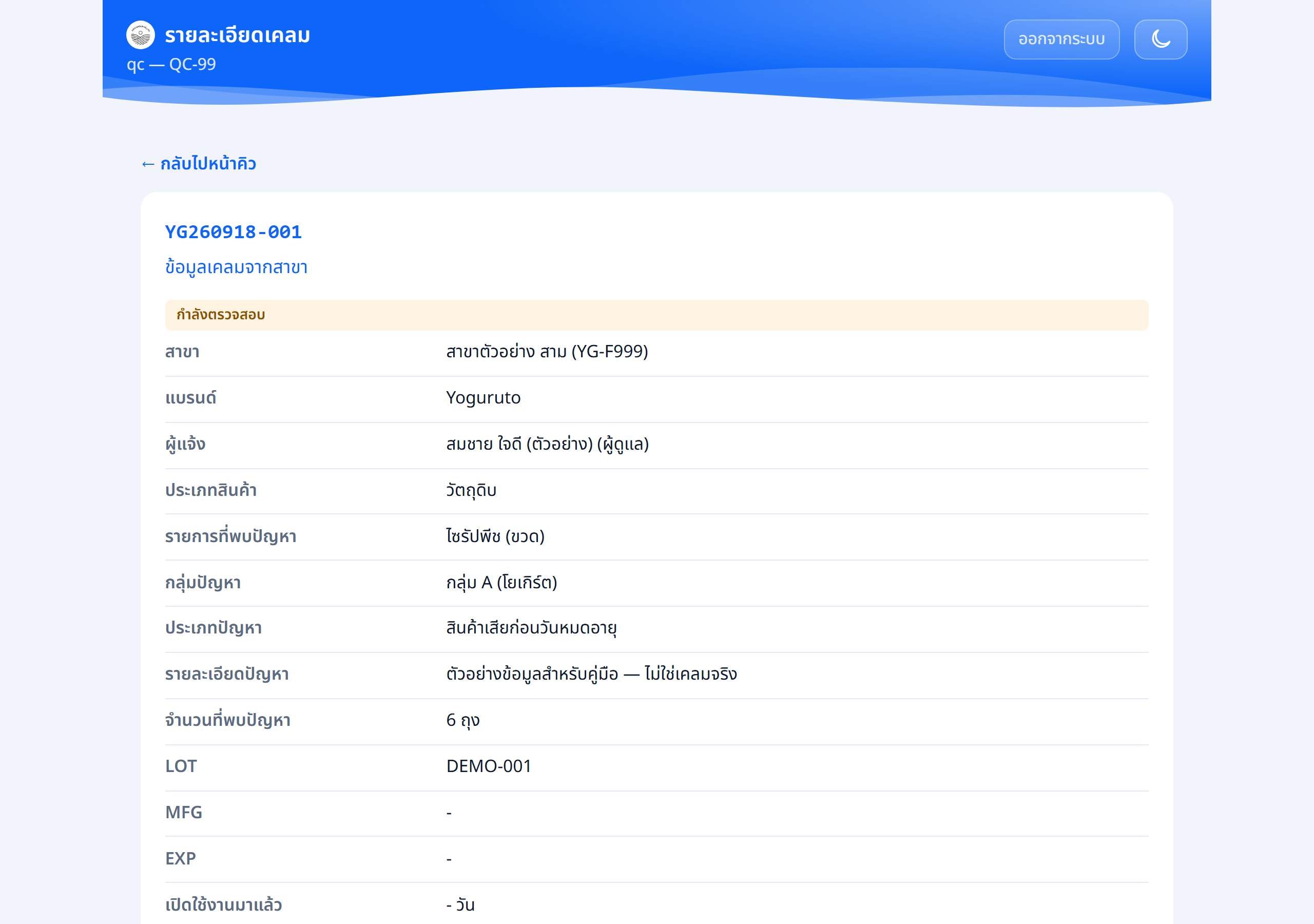The height and width of the screenshot is (924, 1314).
Task: Click the product type value วัตถุดิบ
Action: [471, 491]
